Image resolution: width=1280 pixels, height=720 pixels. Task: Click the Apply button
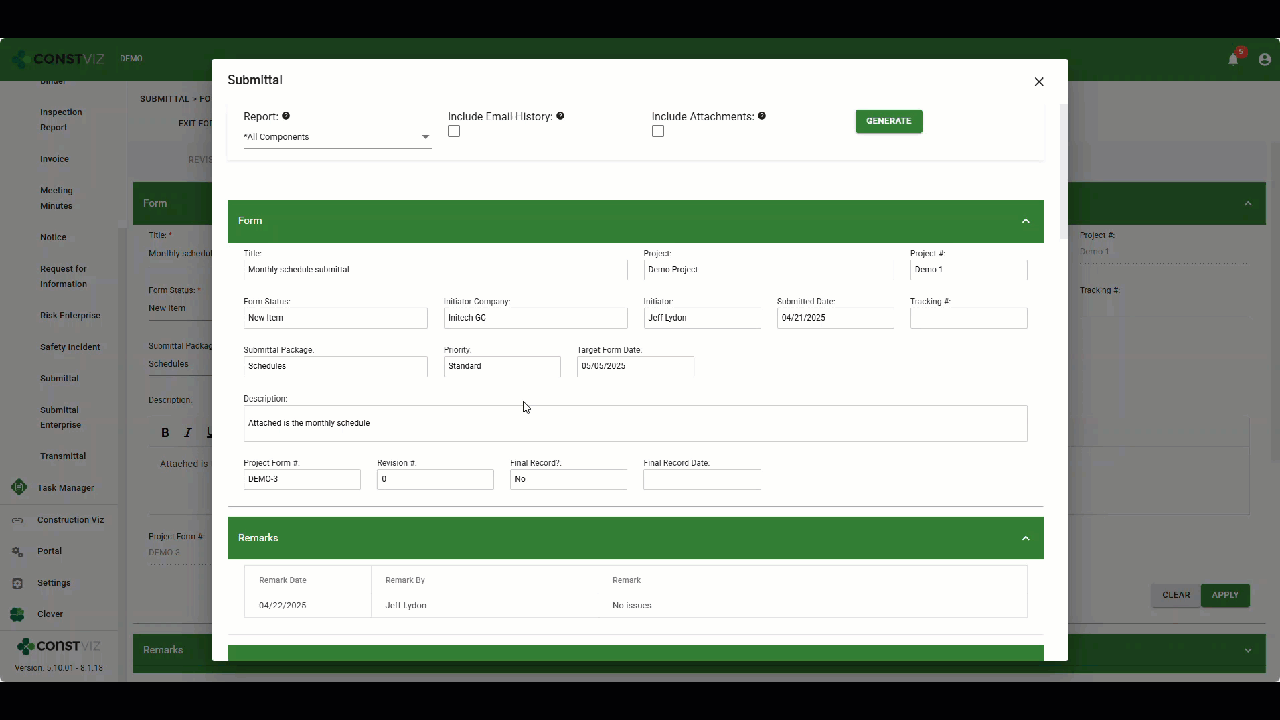(x=1225, y=595)
